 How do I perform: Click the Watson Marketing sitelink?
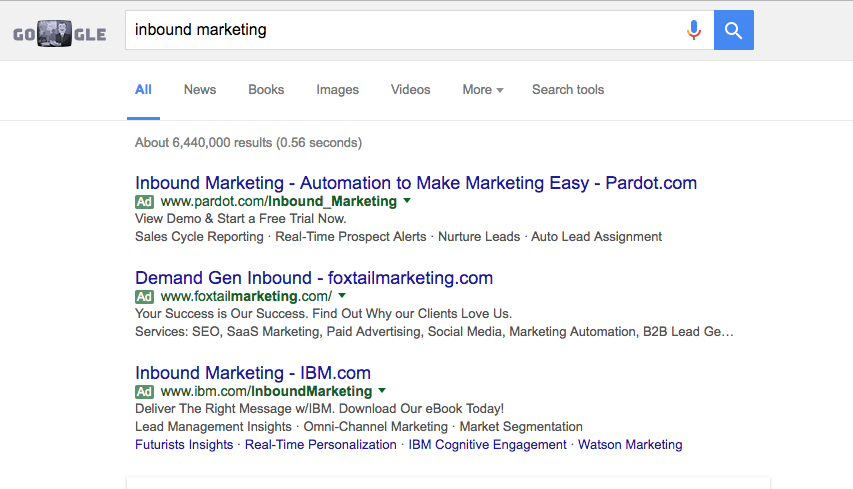tap(630, 445)
